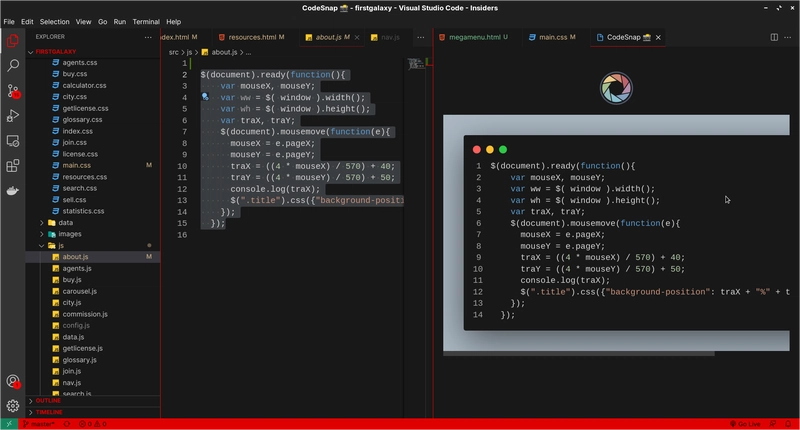Screen dimensions: 800x430
Task: Click the lightbulb code action on line 4
Action: 205,96
